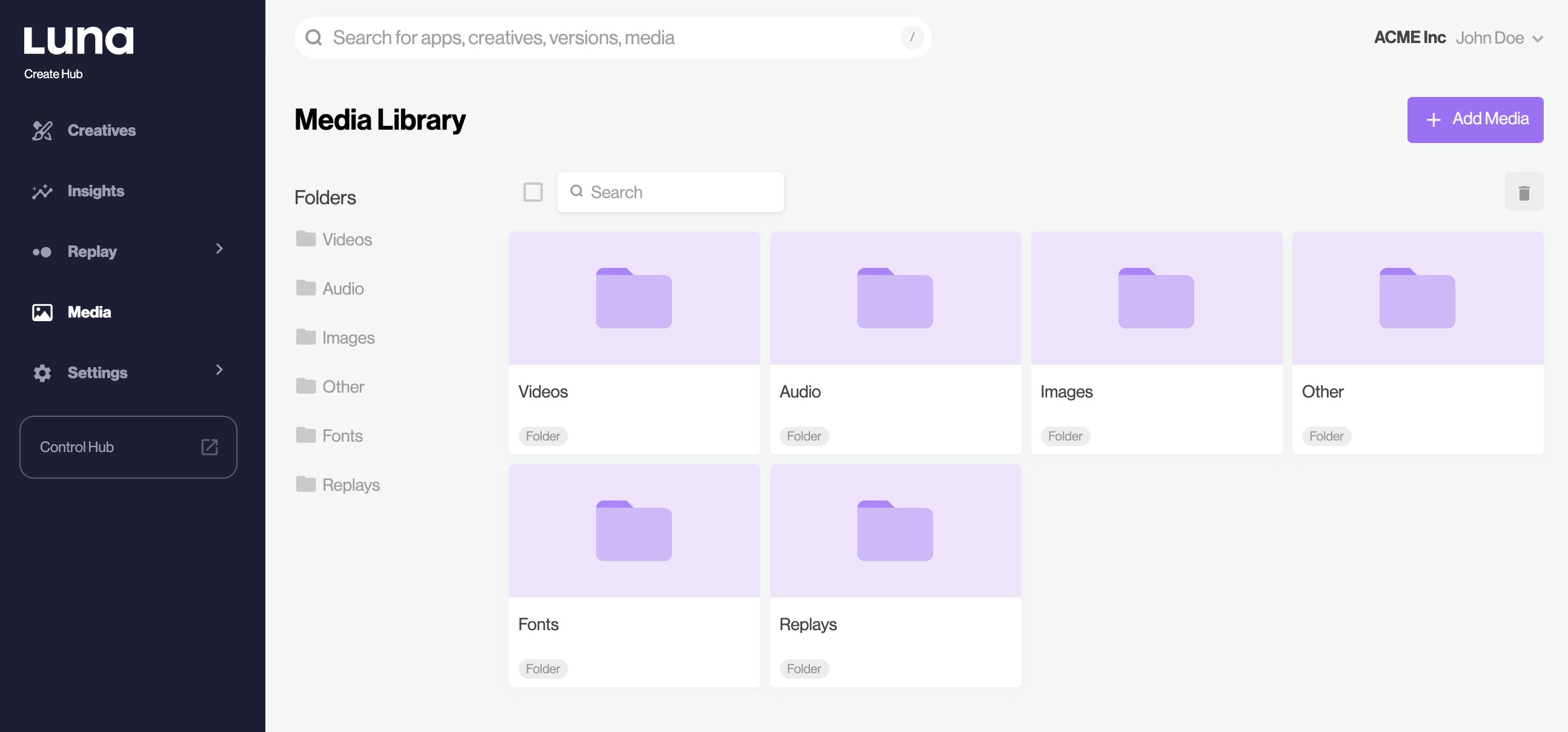Image resolution: width=1568 pixels, height=732 pixels.
Task: Select Images in the Folders list
Action: tap(336, 338)
